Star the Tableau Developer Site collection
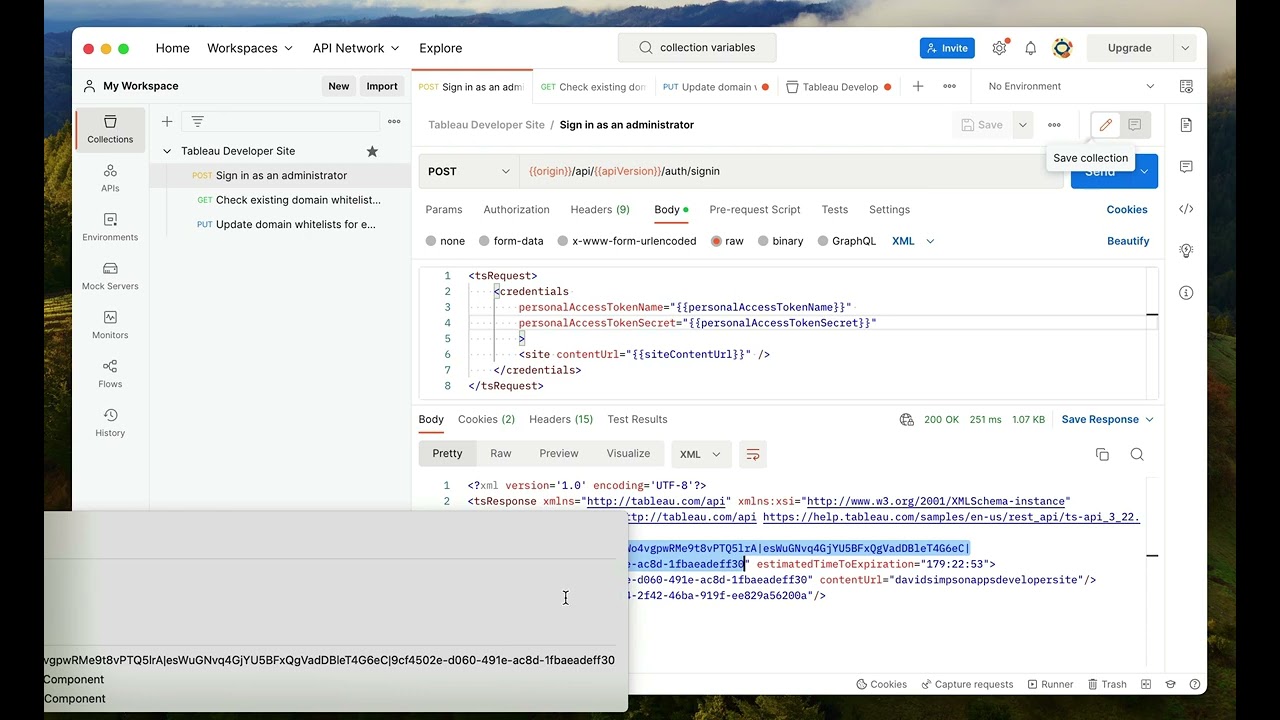1280x720 pixels. point(372,151)
